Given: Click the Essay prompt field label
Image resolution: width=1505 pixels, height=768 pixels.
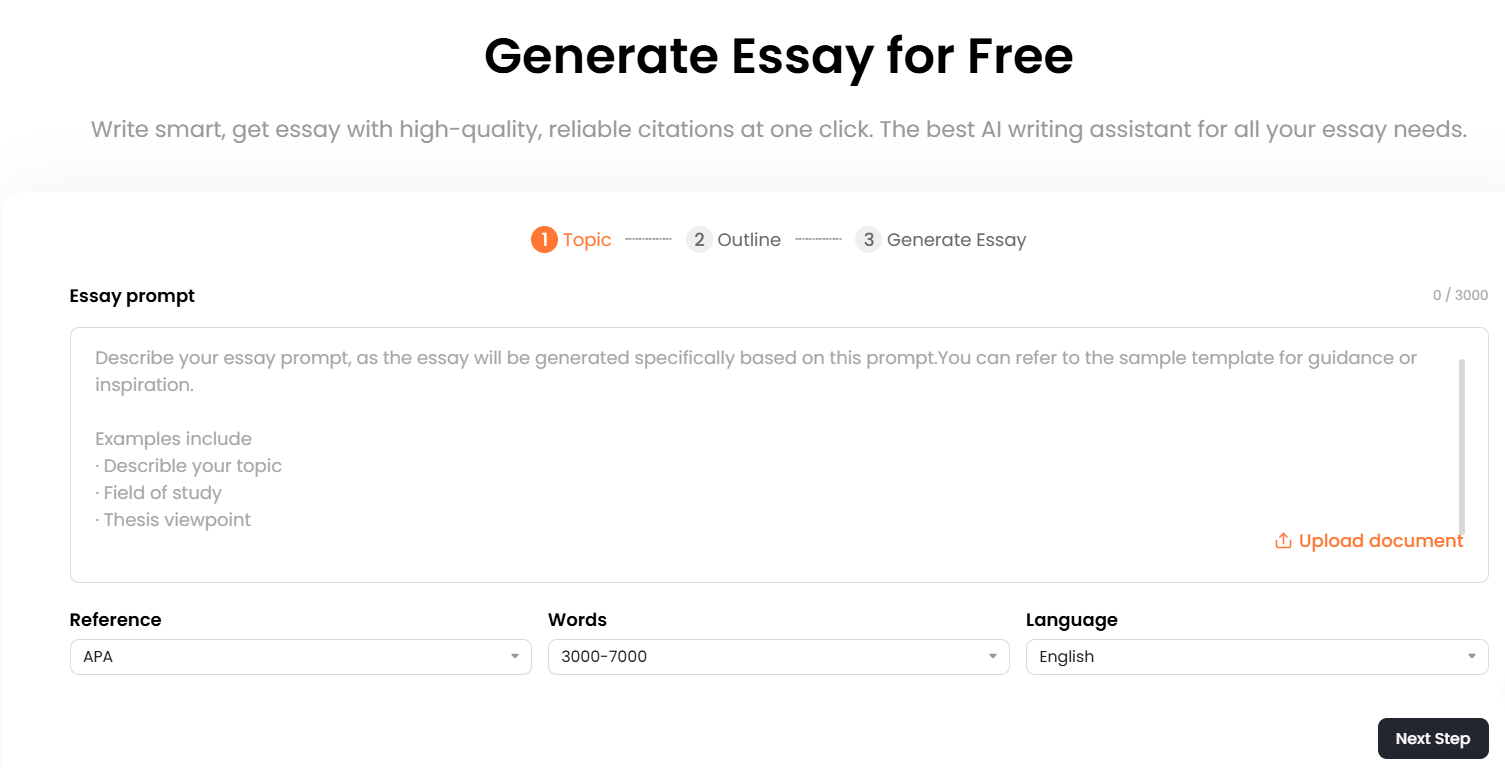Looking at the screenshot, I should pyautogui.click(x=132, y=296).
